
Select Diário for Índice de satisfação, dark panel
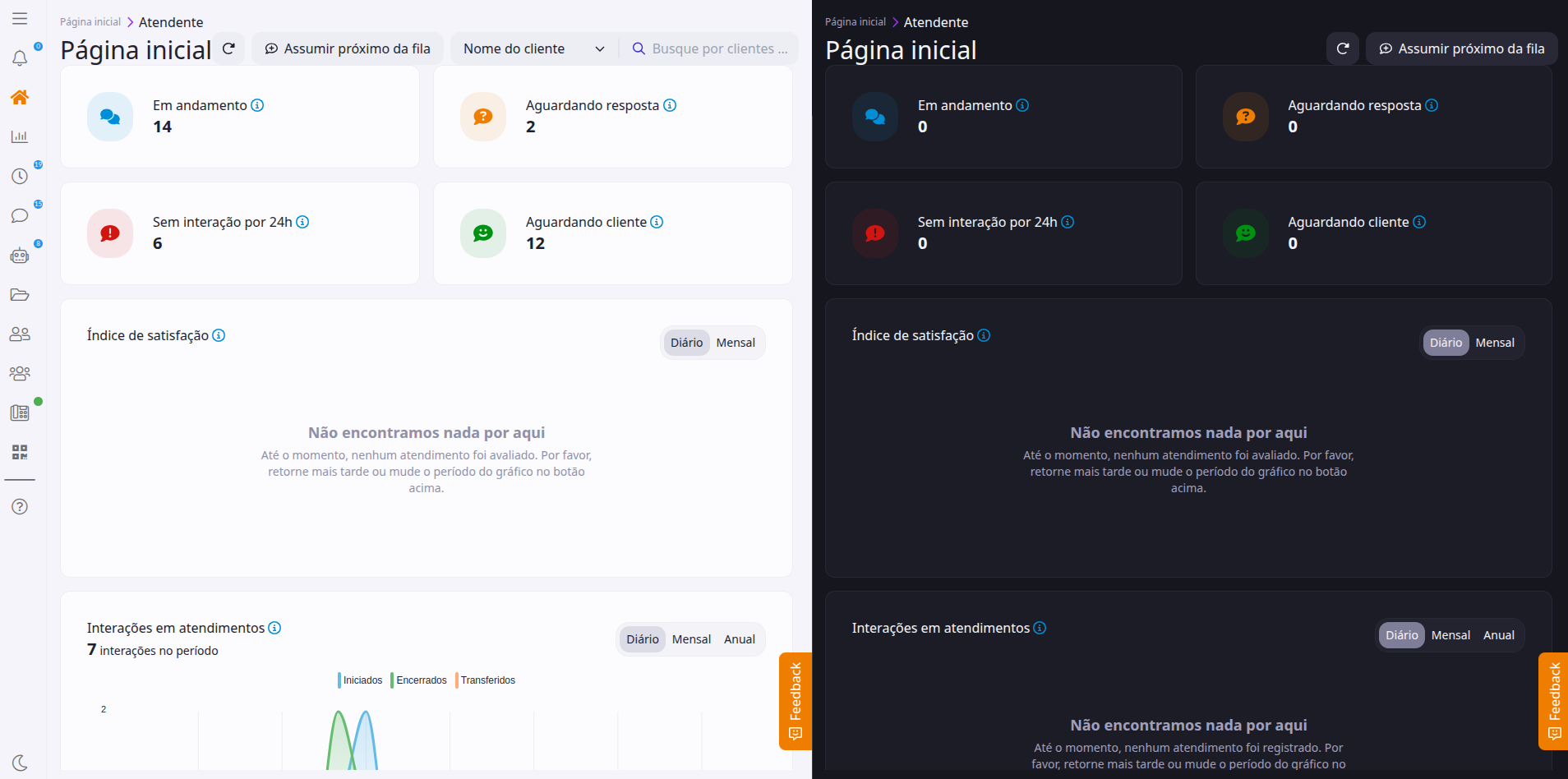tap(1446, 343)
